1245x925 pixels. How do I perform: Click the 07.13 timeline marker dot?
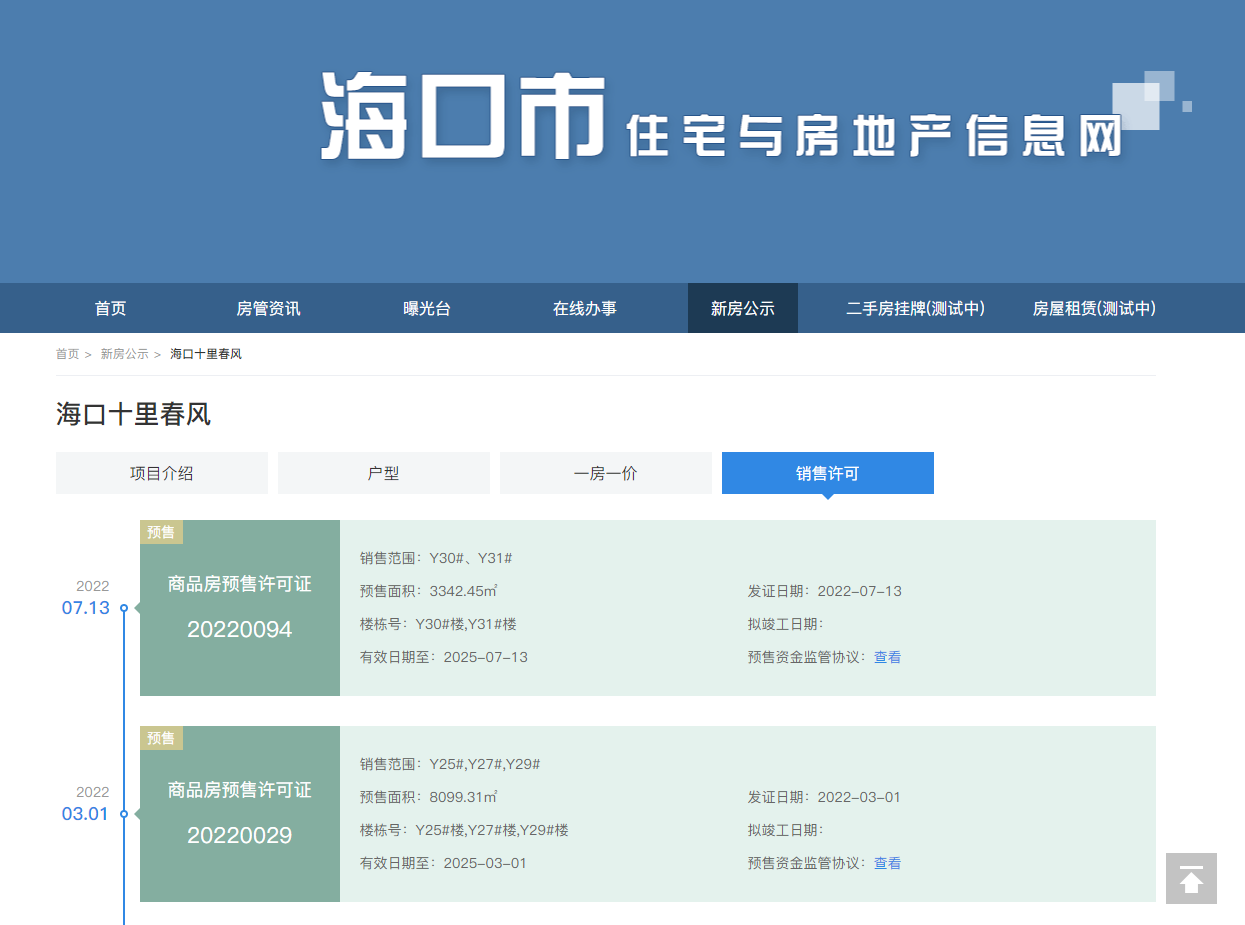click(x=124, y=608)
